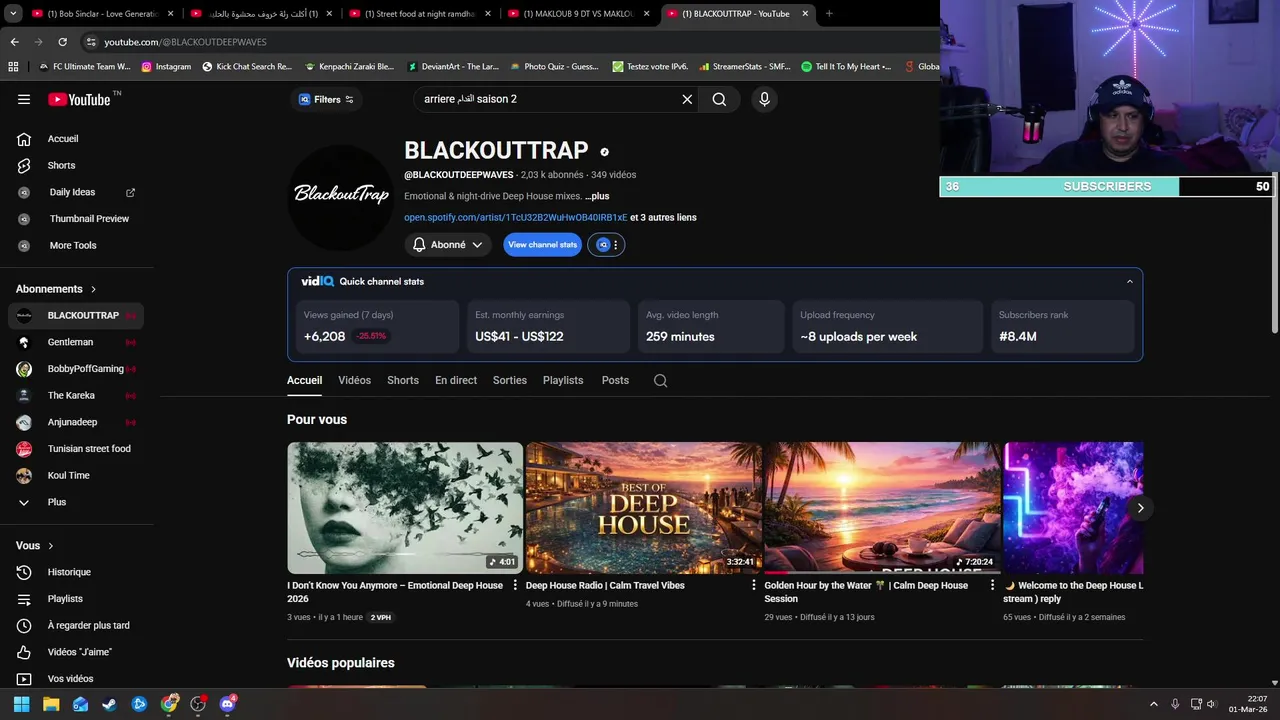1280x720 pixels.
Task: Show hidden system tray icons
Action: click(1153, 704)
